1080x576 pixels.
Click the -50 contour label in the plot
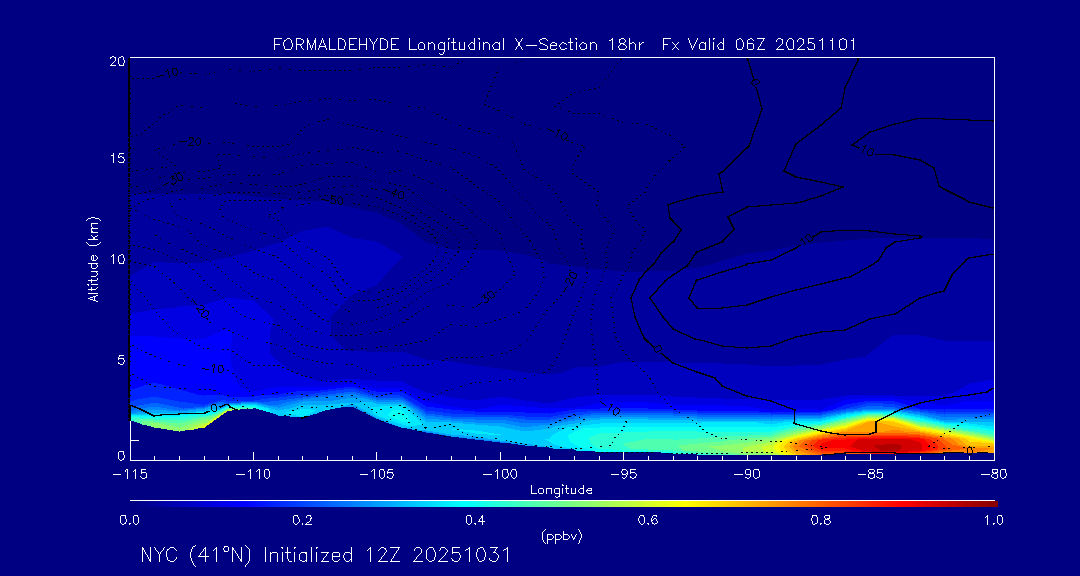pos(335,200)
